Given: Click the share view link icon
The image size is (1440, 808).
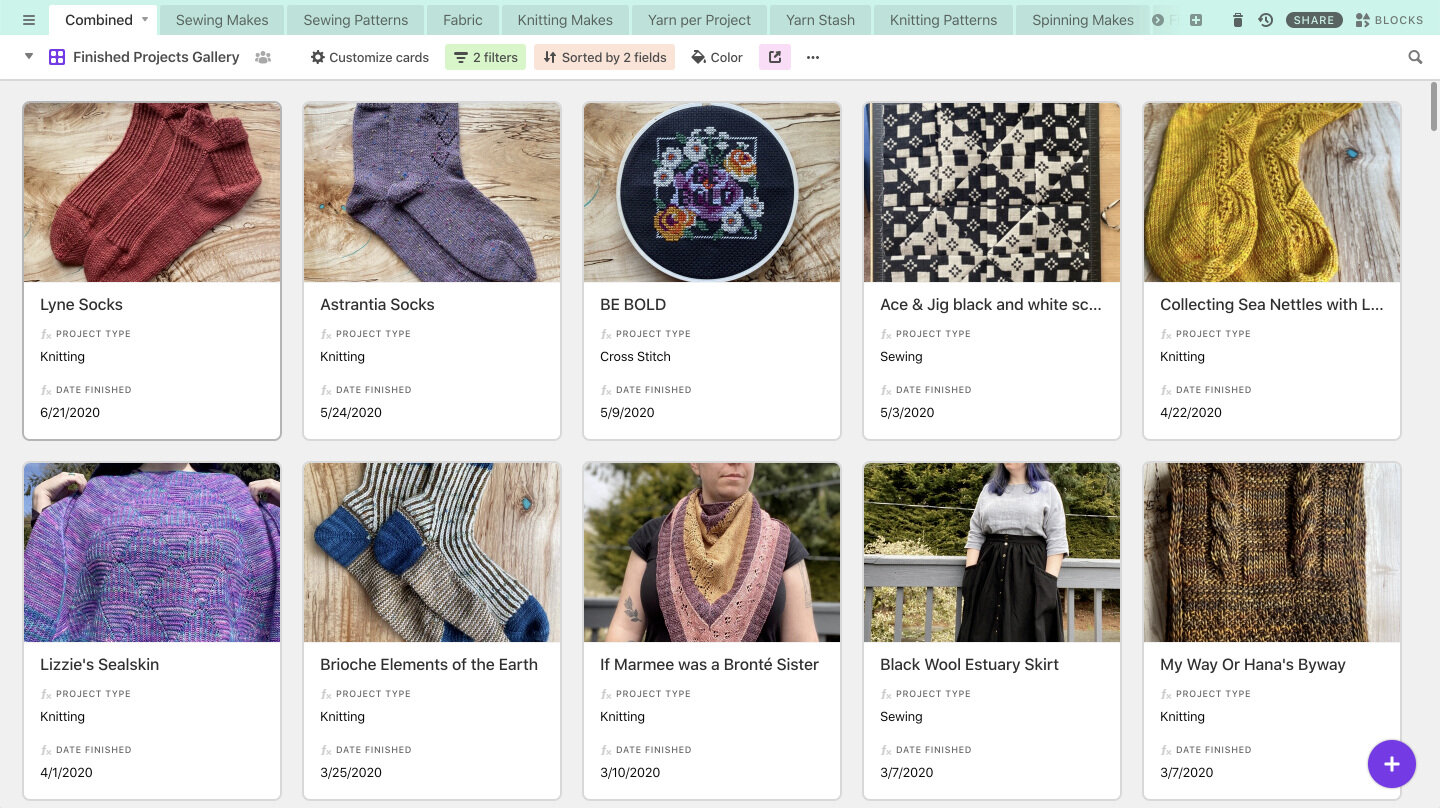Looking at the screenshot, I should [775, 57].
